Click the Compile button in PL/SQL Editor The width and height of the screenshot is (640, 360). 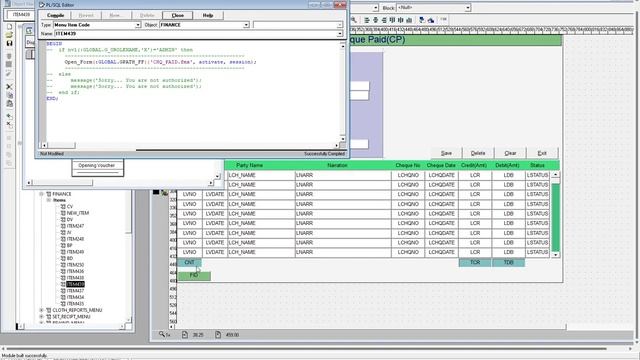[56, 15]
